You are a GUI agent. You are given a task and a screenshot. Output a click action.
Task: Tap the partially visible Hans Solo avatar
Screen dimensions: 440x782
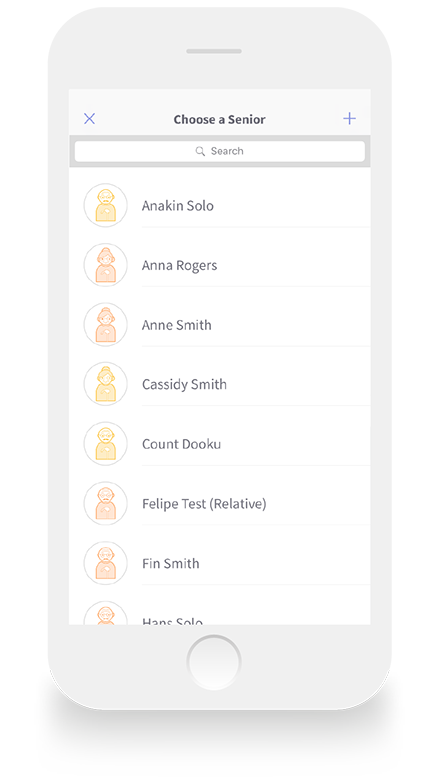point(105,613)
